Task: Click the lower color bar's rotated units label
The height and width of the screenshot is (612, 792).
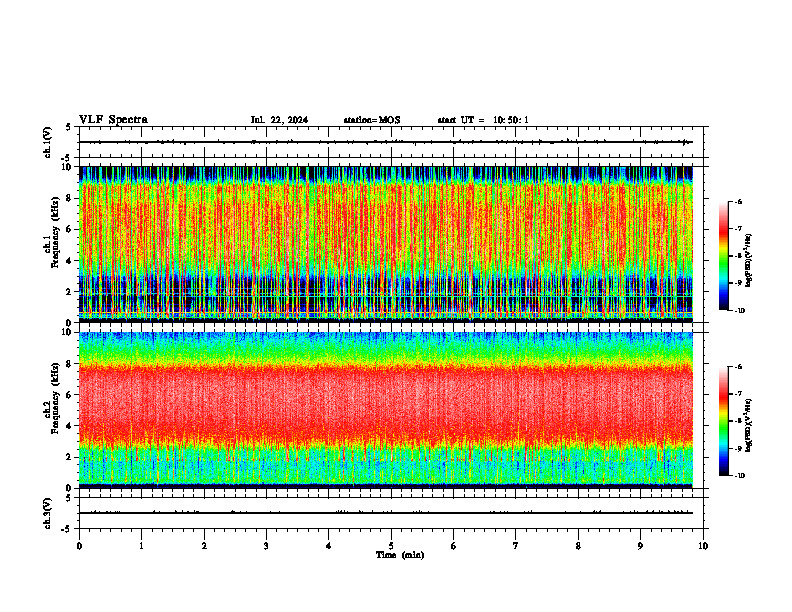Action: [749, 425]
